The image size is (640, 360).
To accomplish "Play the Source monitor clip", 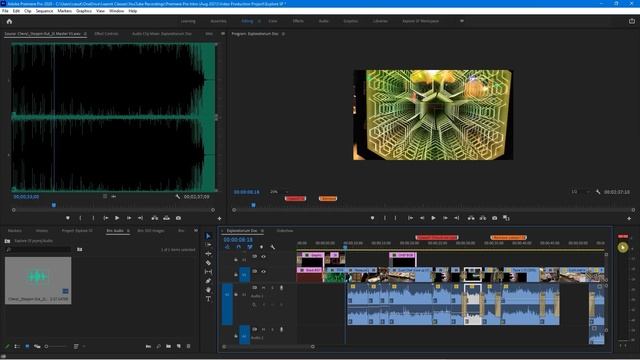I will pyautogui.click(x=117, y=218).
